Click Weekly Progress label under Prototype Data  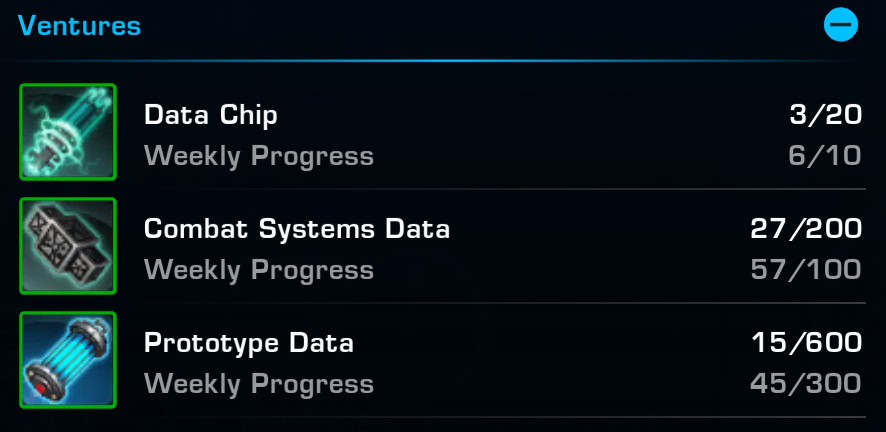[x=259, y=384]
